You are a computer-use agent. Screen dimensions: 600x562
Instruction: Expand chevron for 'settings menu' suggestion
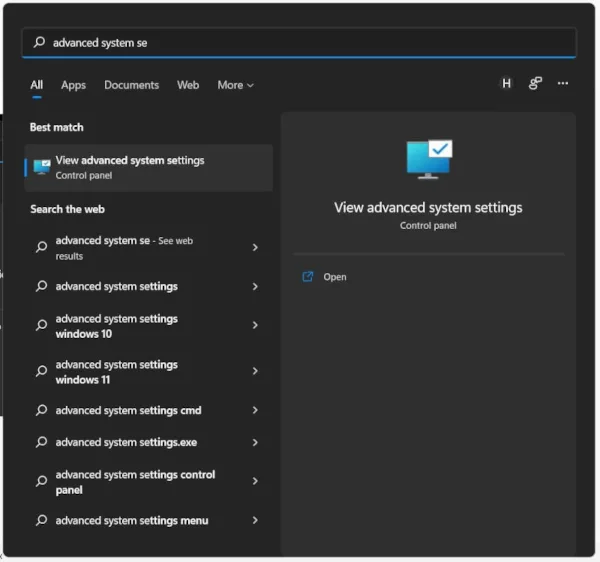255,520
